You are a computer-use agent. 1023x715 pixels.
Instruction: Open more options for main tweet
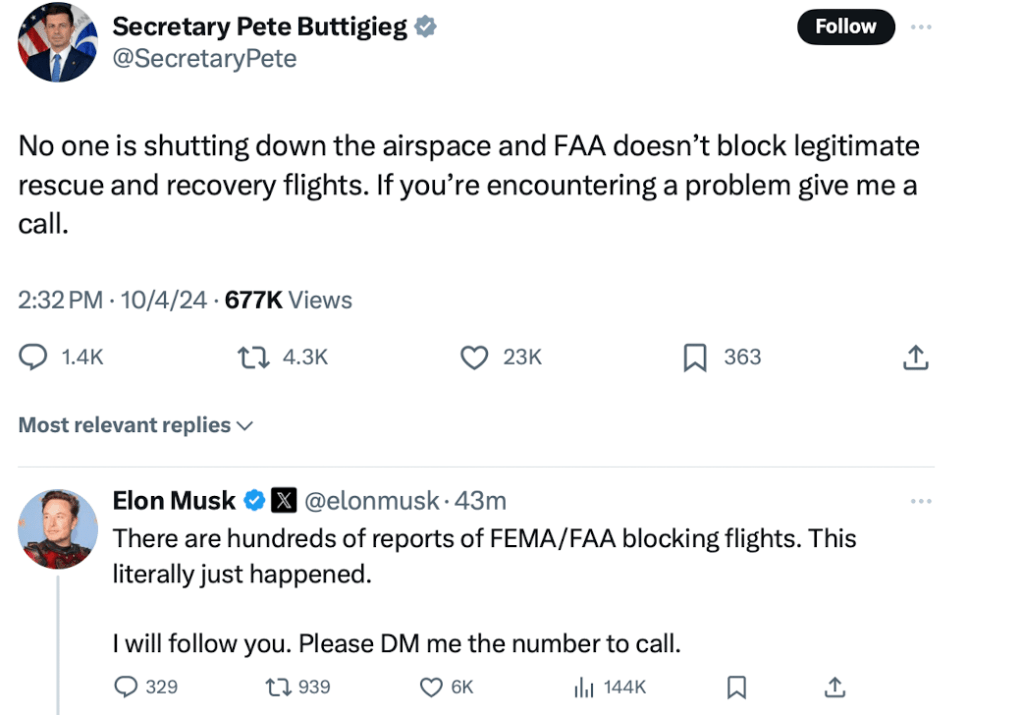tap(921, 27)
